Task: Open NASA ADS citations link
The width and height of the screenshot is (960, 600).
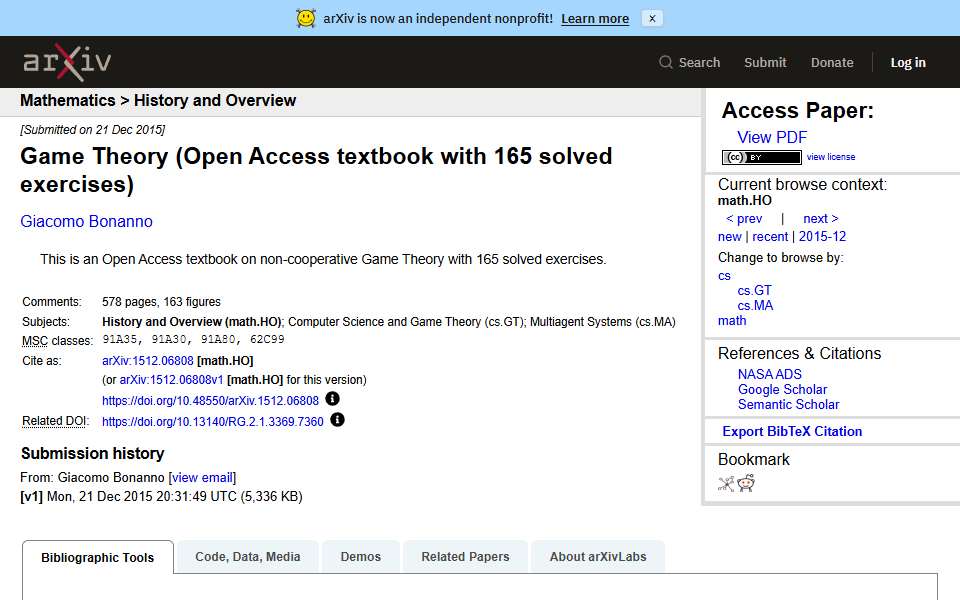Action: coord(770,374)
